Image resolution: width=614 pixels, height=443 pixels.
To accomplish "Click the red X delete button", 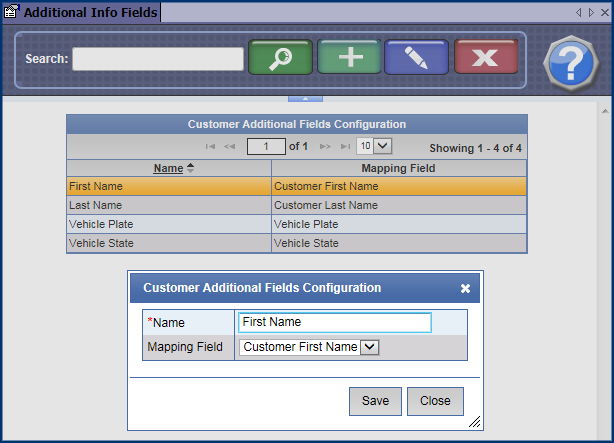I will [x=485, y=58].
